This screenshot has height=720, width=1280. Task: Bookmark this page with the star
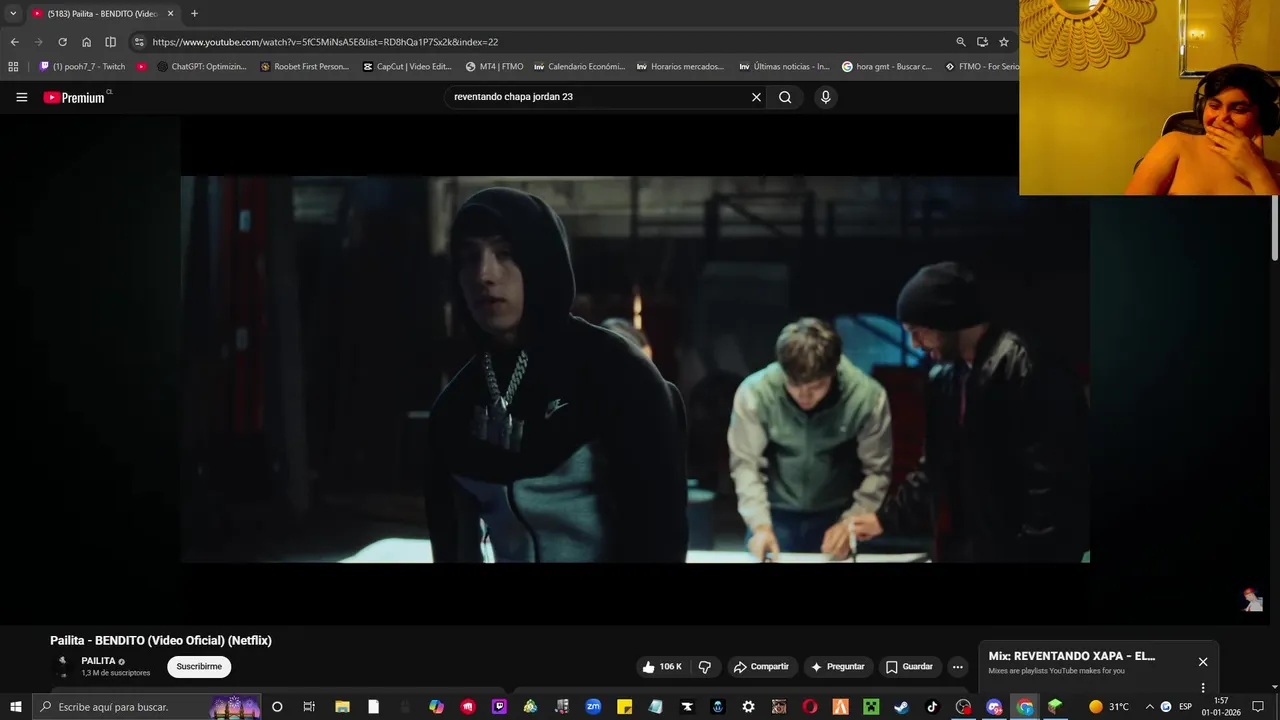1004,42
